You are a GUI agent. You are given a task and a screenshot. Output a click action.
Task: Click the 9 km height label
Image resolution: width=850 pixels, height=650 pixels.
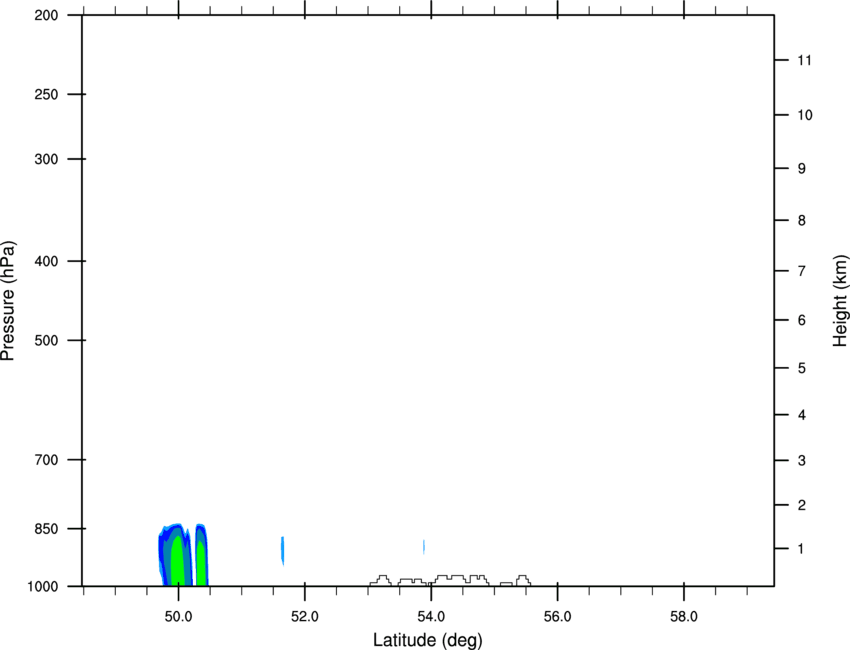click(802, 169)
